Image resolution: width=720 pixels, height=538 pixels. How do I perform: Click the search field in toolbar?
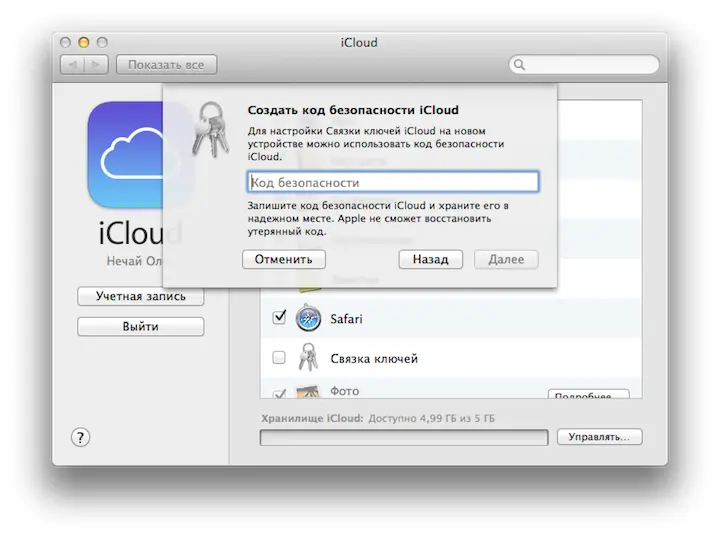point(584,64)
